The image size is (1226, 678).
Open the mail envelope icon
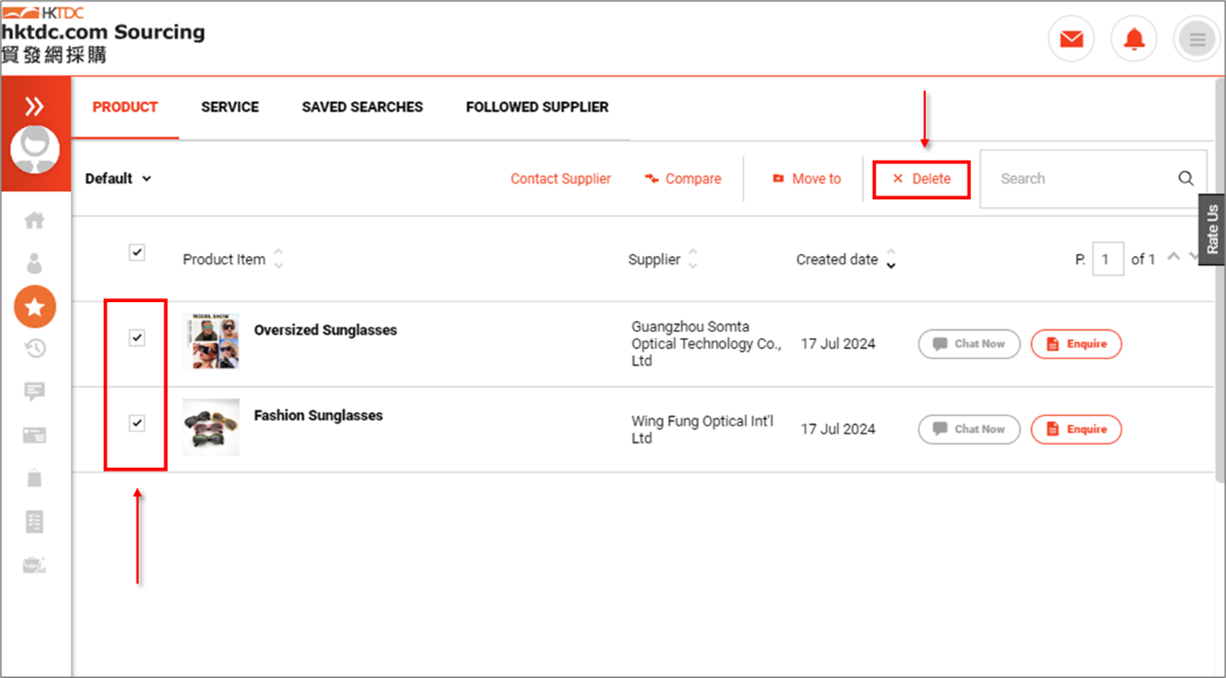(x=1071, y=40)
